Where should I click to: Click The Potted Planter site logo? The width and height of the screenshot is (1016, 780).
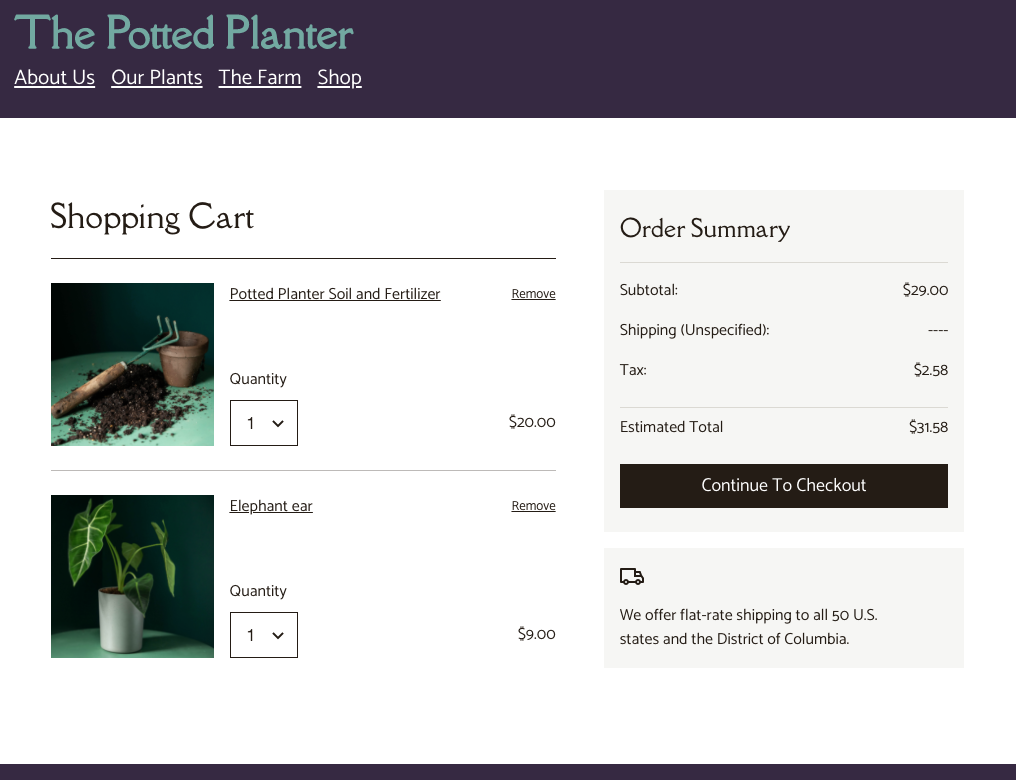coord(184,32)
